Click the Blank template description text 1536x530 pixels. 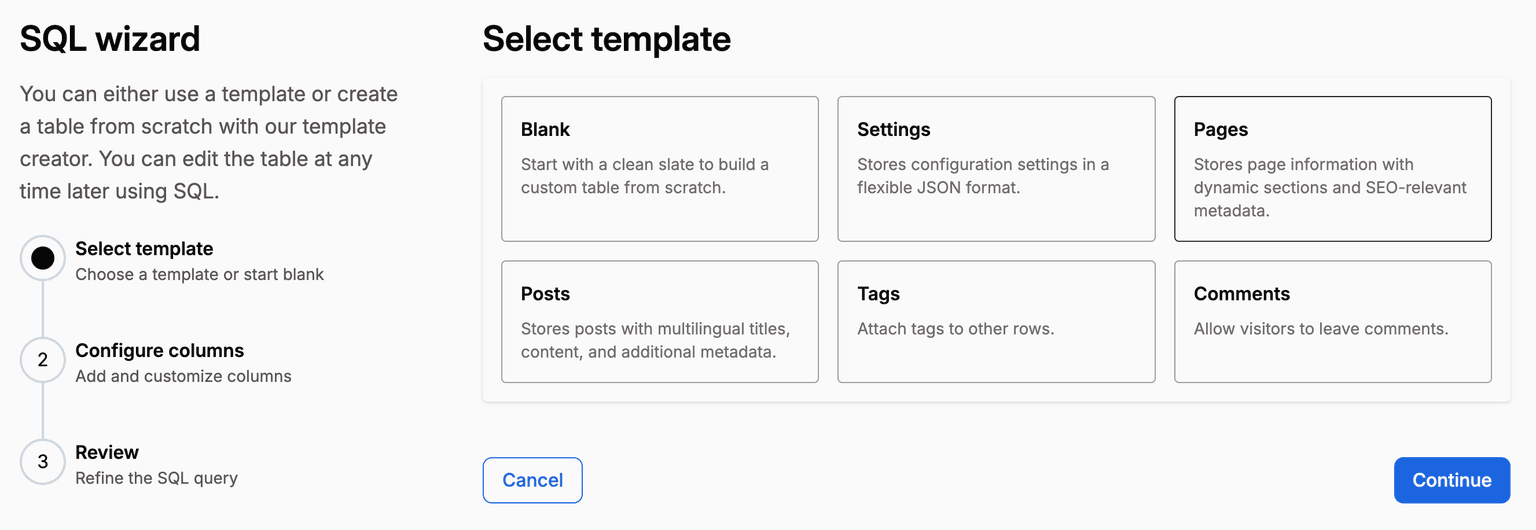645,176
